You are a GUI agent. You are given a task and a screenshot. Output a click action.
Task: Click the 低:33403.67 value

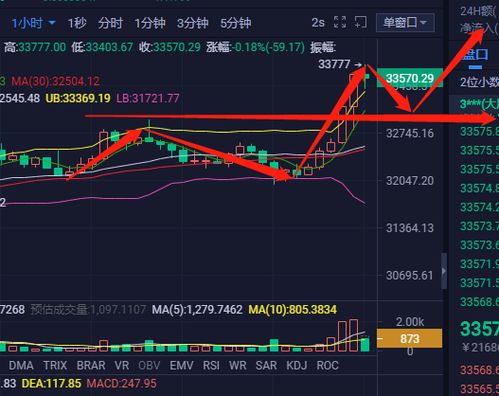[102, 47]
